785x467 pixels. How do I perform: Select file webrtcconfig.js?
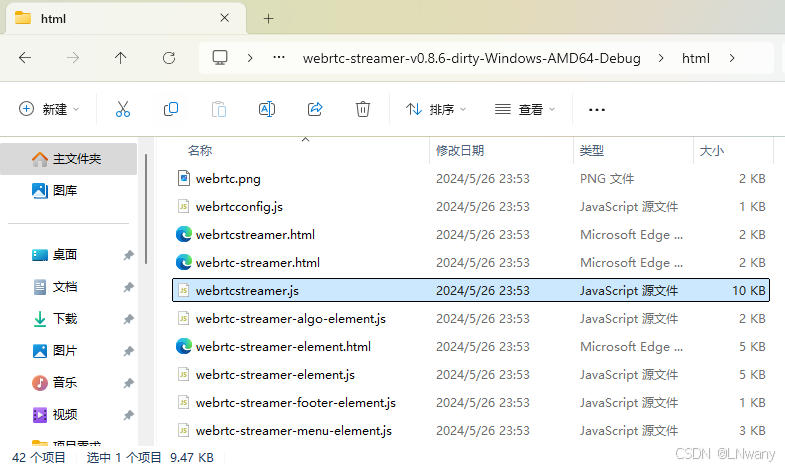tap(471, 206)
